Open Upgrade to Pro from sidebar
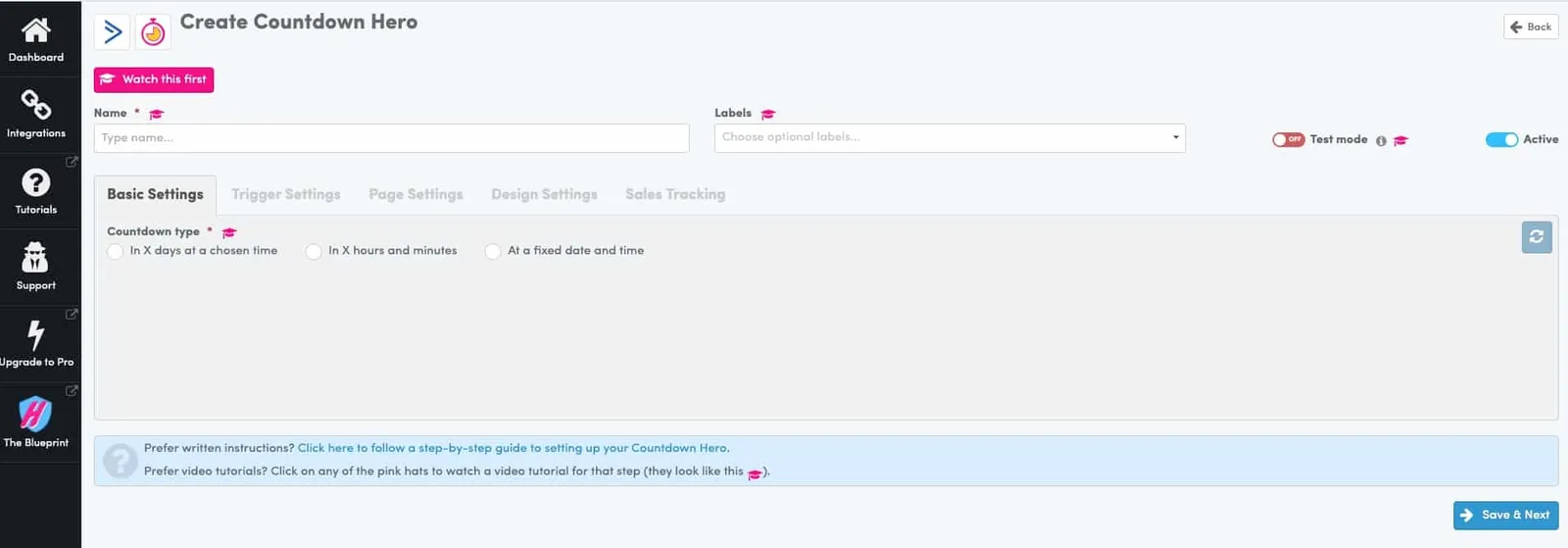The width and height of the screenshot is (1568, 548). [x=36, y=344]
